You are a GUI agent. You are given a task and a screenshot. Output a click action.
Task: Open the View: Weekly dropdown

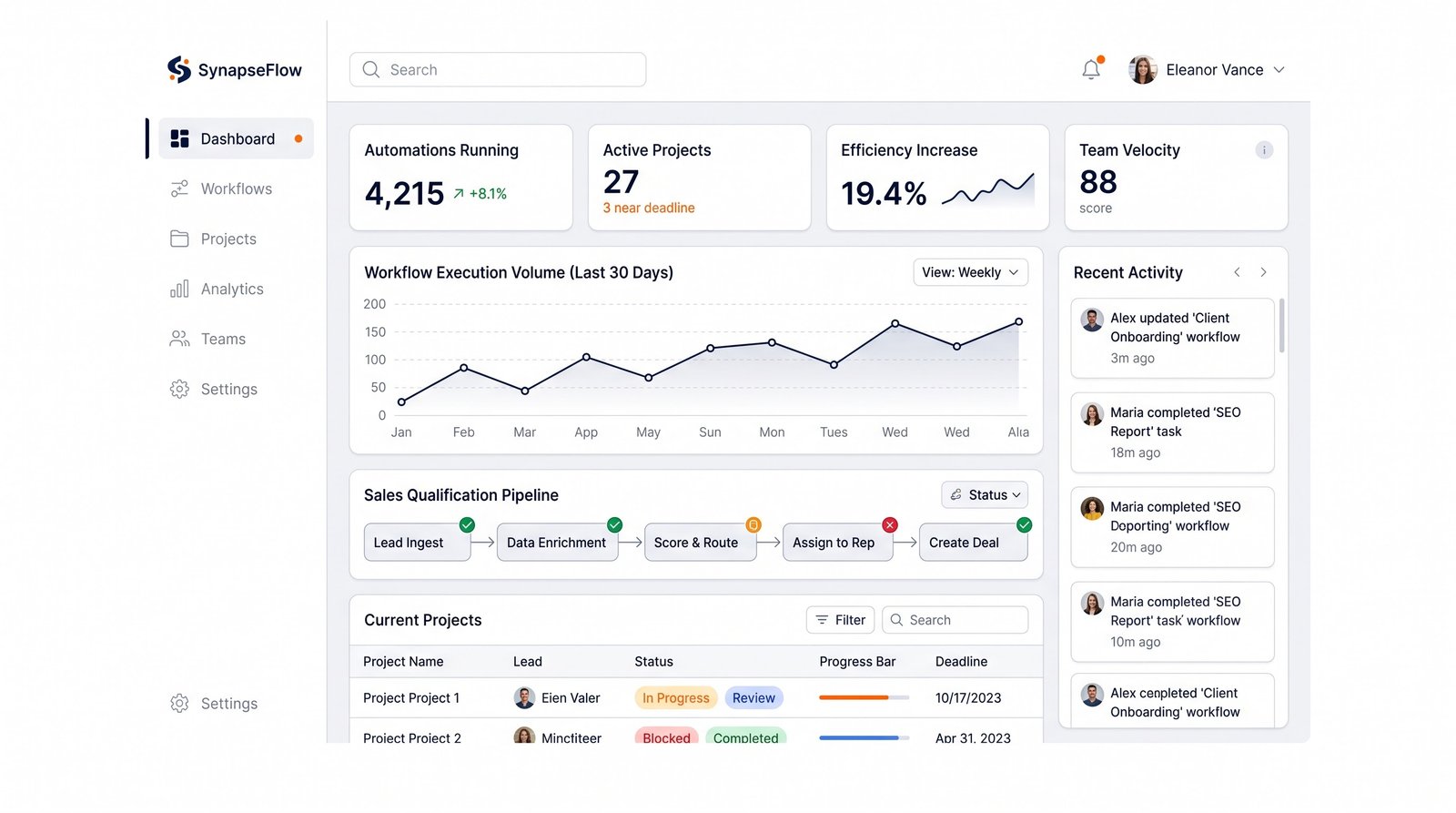(x=970, y=272)
